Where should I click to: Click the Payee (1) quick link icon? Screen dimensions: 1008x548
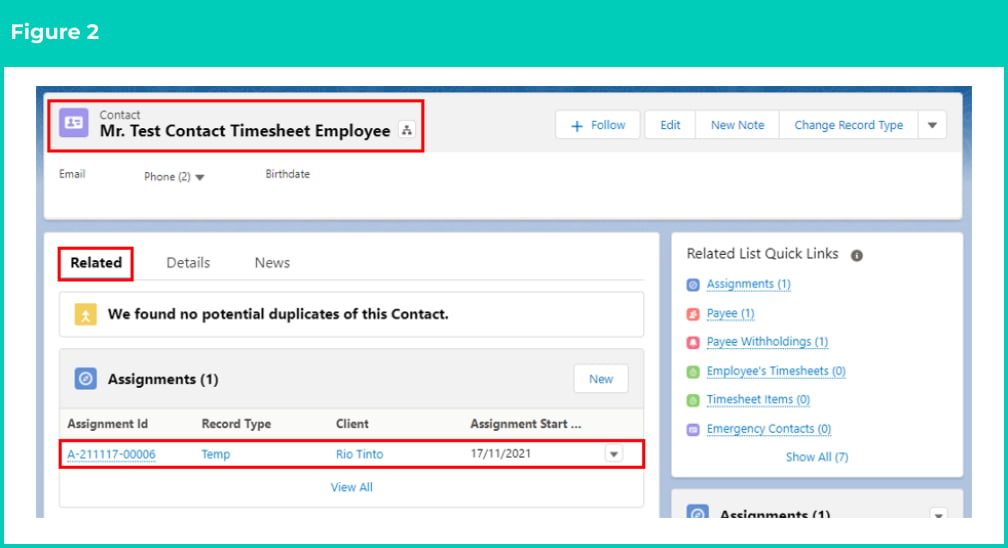tap(693, 314)
